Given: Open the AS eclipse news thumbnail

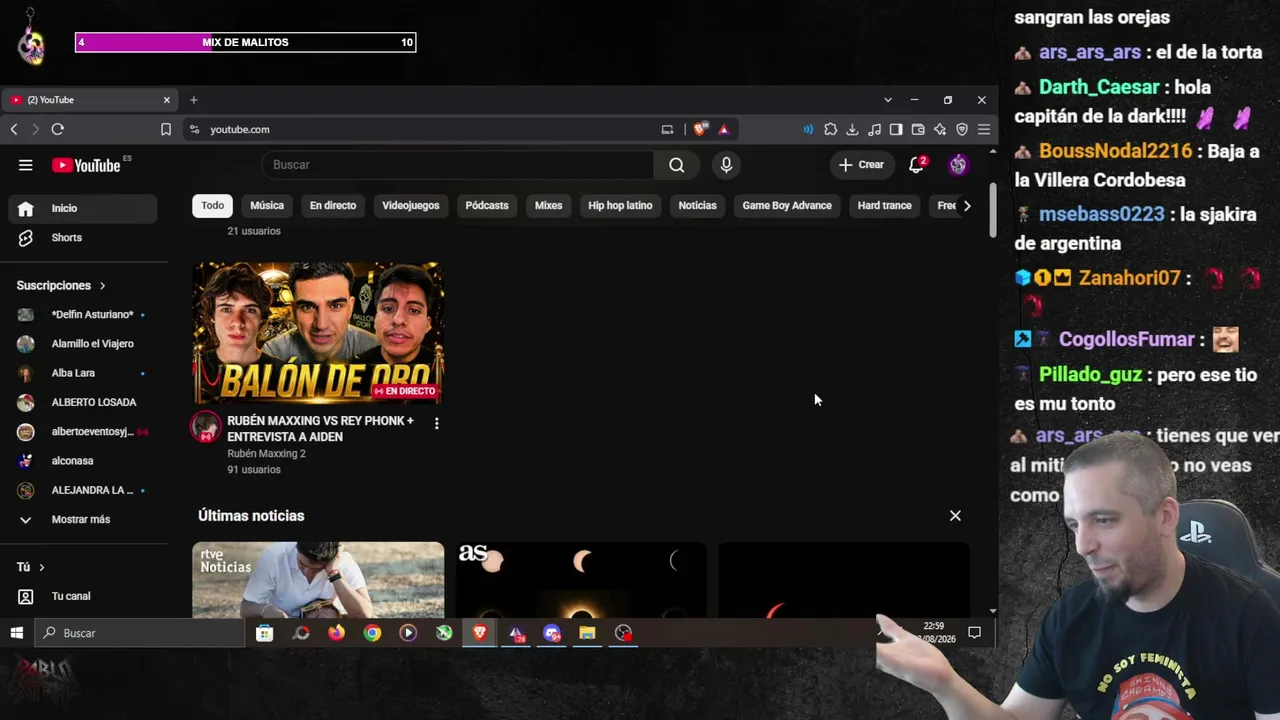Looking at the screenshot, I should 581,580.
